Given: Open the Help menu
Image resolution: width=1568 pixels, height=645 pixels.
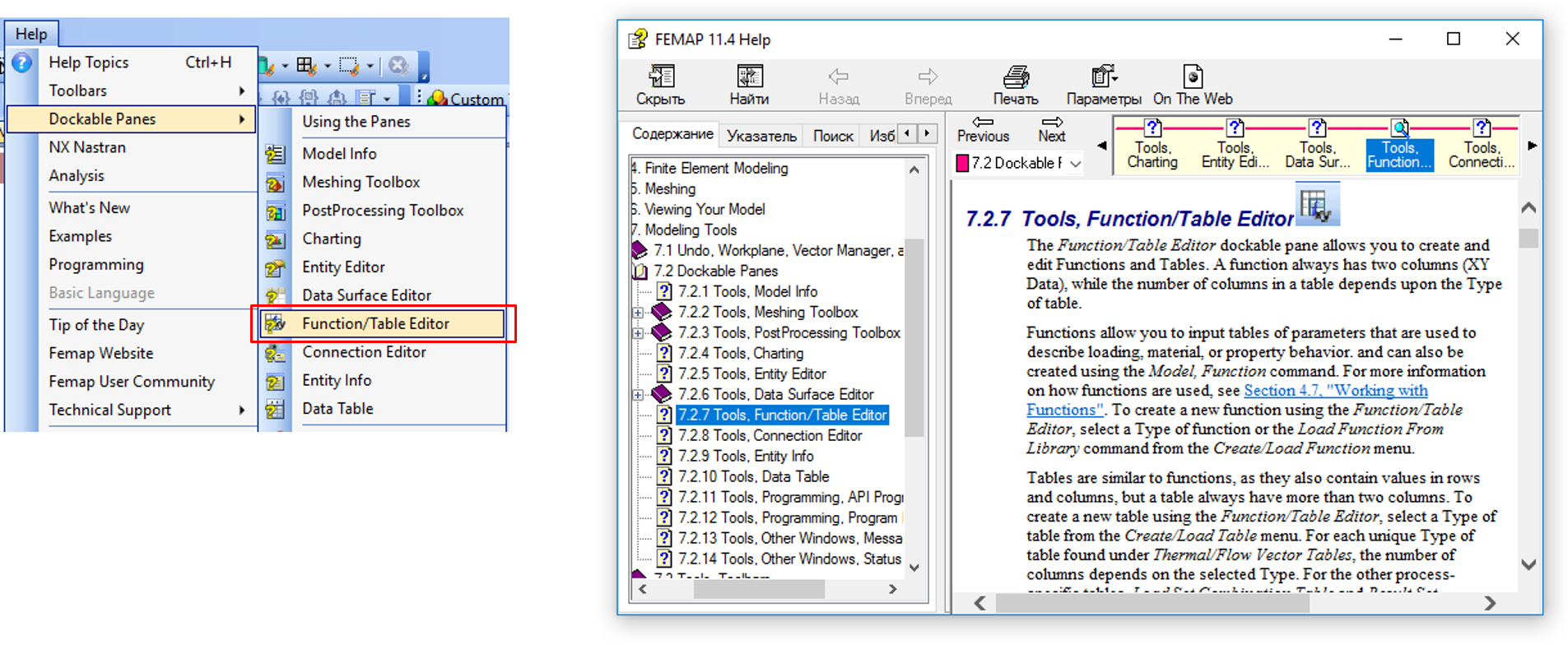Looking at the screenshot, I should point(31,34).
